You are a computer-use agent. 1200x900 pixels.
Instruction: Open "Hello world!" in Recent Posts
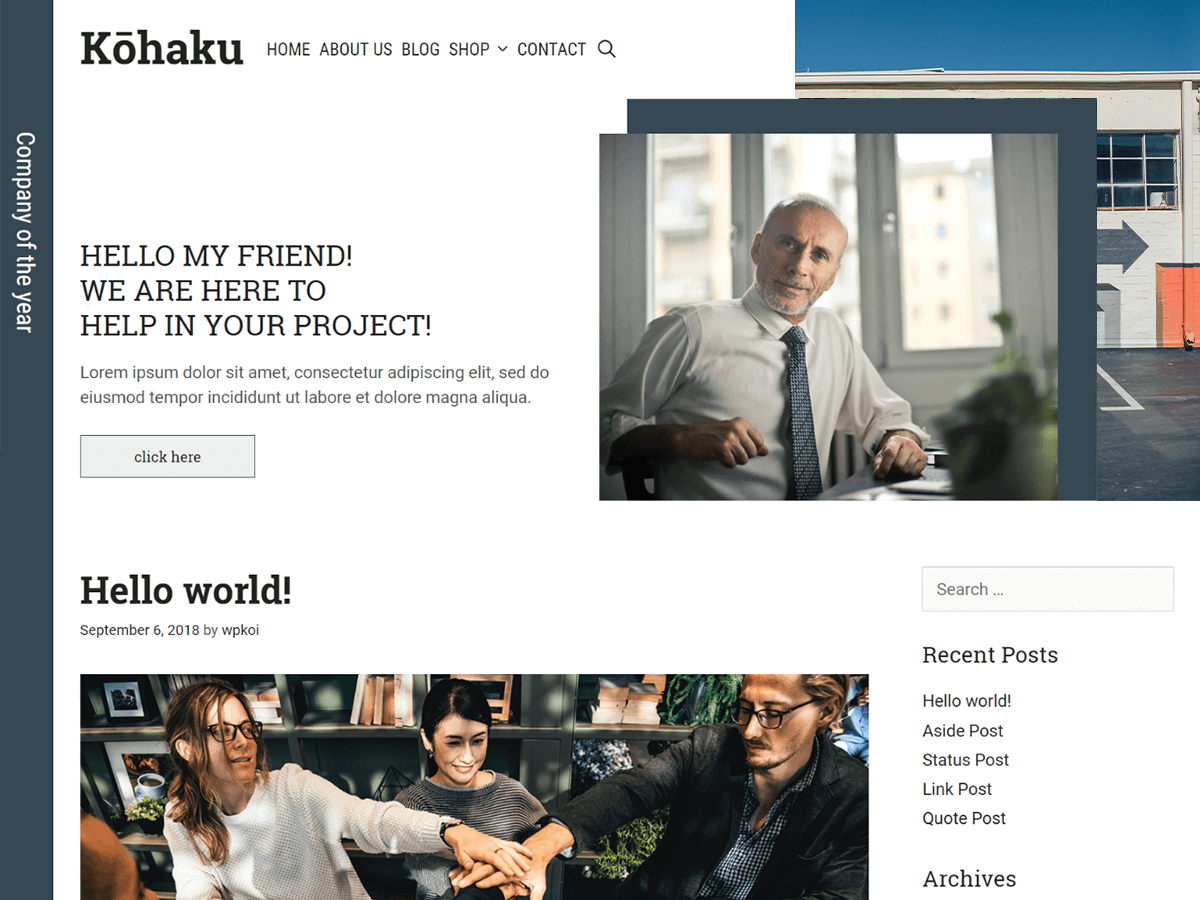coord(966,701)
